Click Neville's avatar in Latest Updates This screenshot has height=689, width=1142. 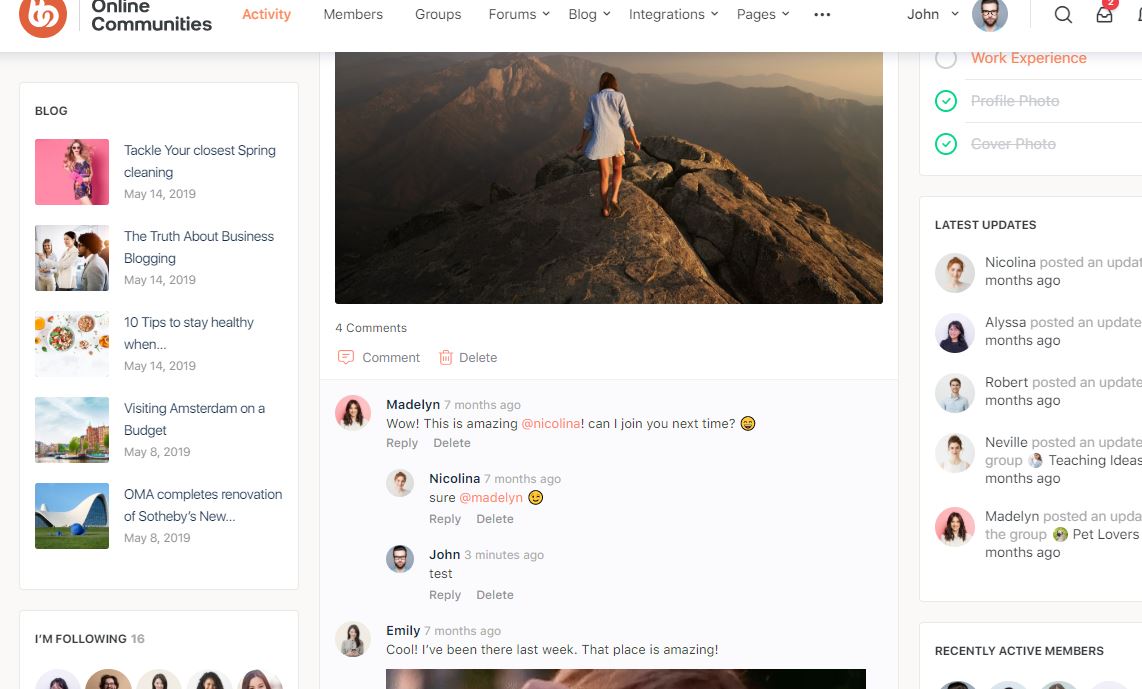click(955, 453)
